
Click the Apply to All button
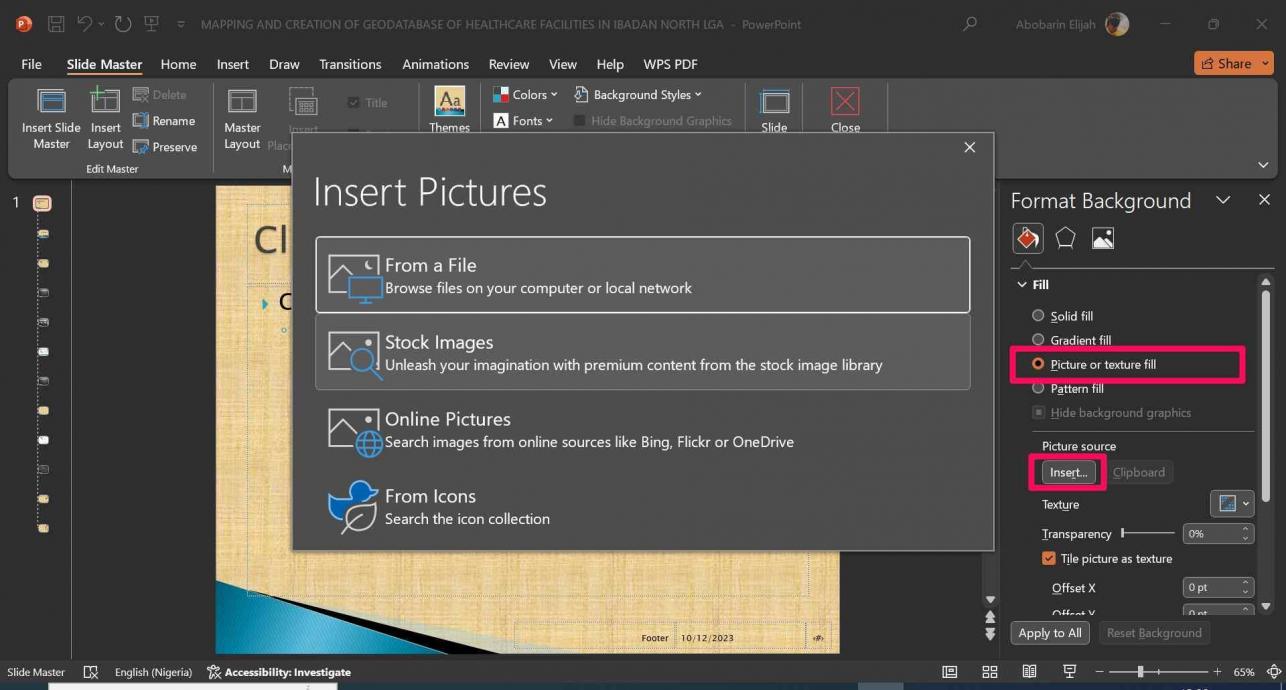tap(1049, 633)
